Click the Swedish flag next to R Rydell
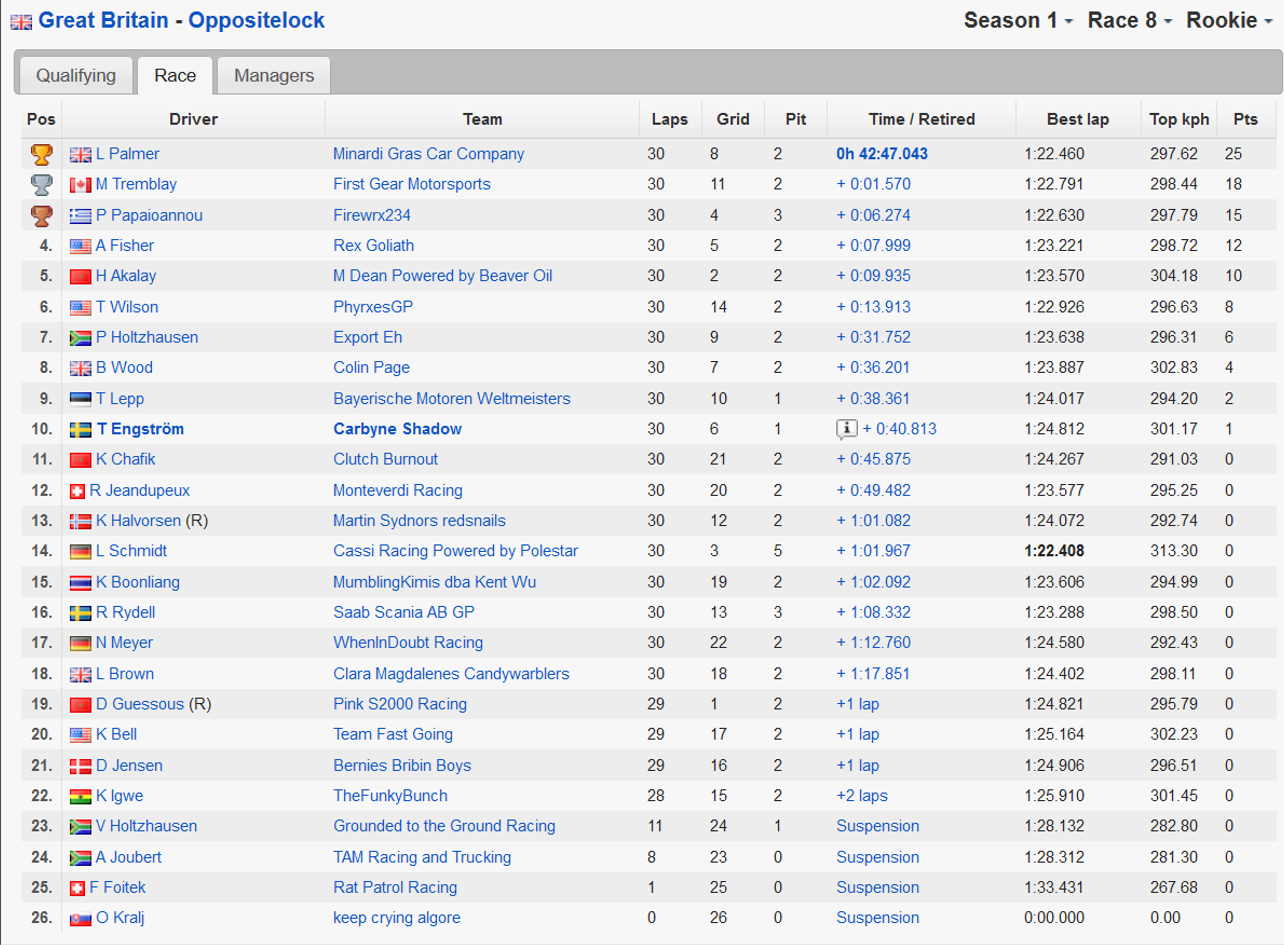 pos(80,613)
